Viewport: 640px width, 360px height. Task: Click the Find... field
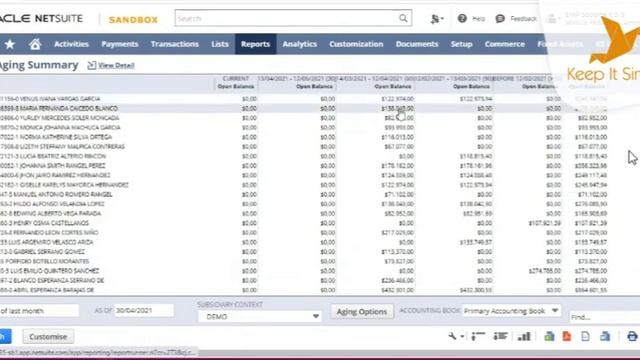[604, 317]
